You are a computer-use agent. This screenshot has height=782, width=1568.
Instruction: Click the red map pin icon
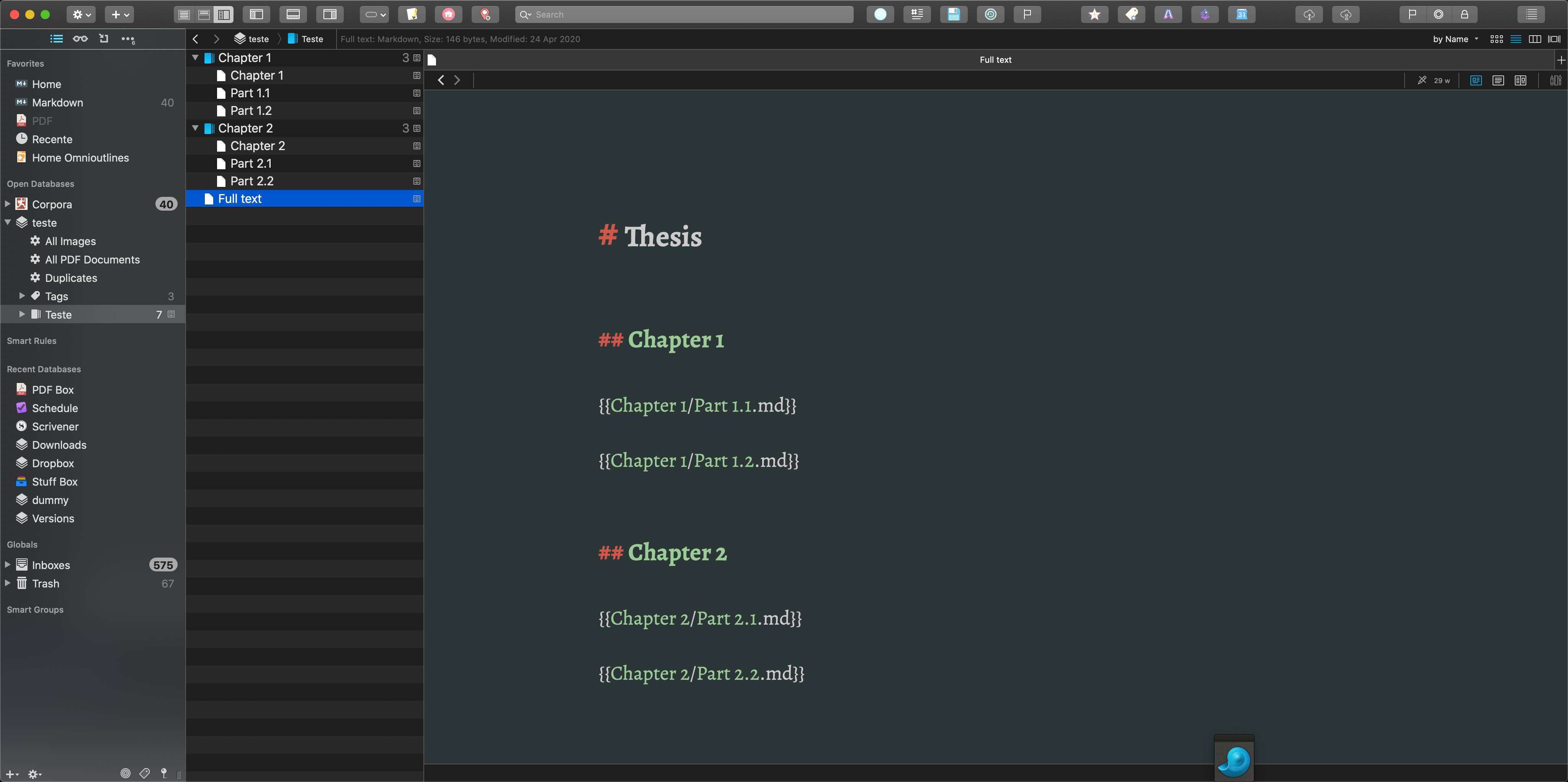[x=485, y=15]
